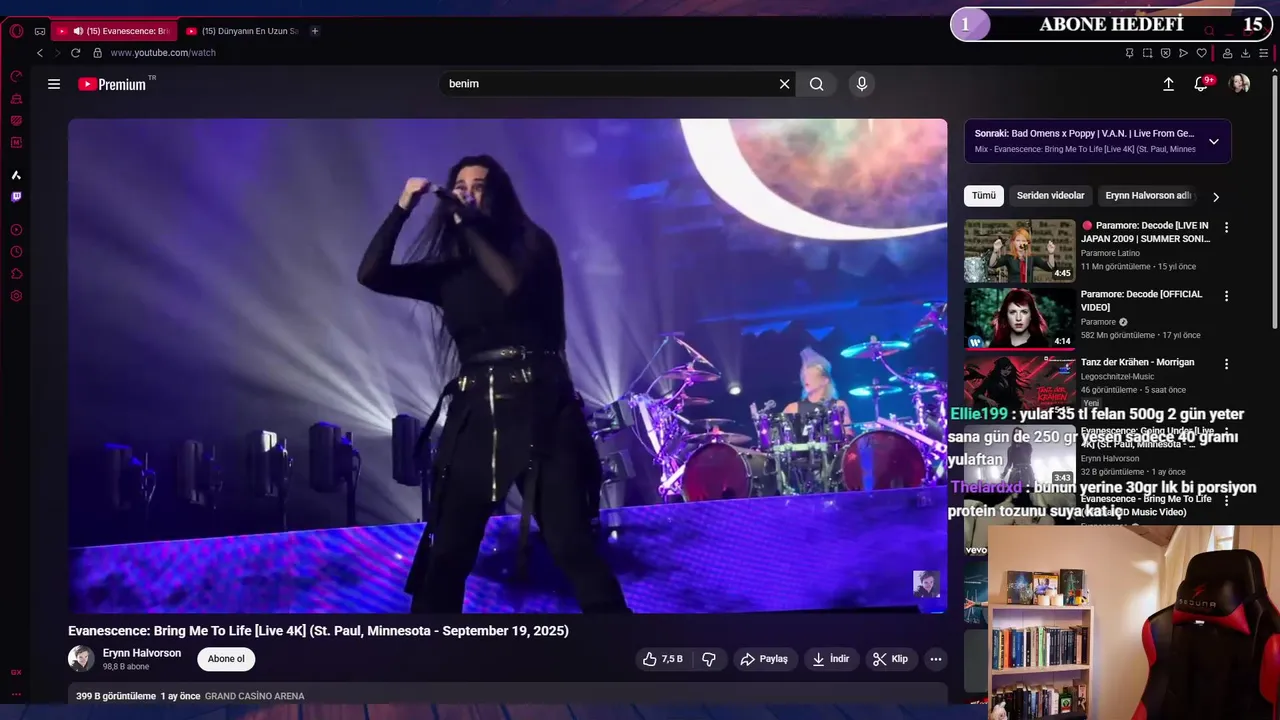Click the GRAND CASİNO ARENA location tag
This screenshot has height=720, width=1280.
254,696
